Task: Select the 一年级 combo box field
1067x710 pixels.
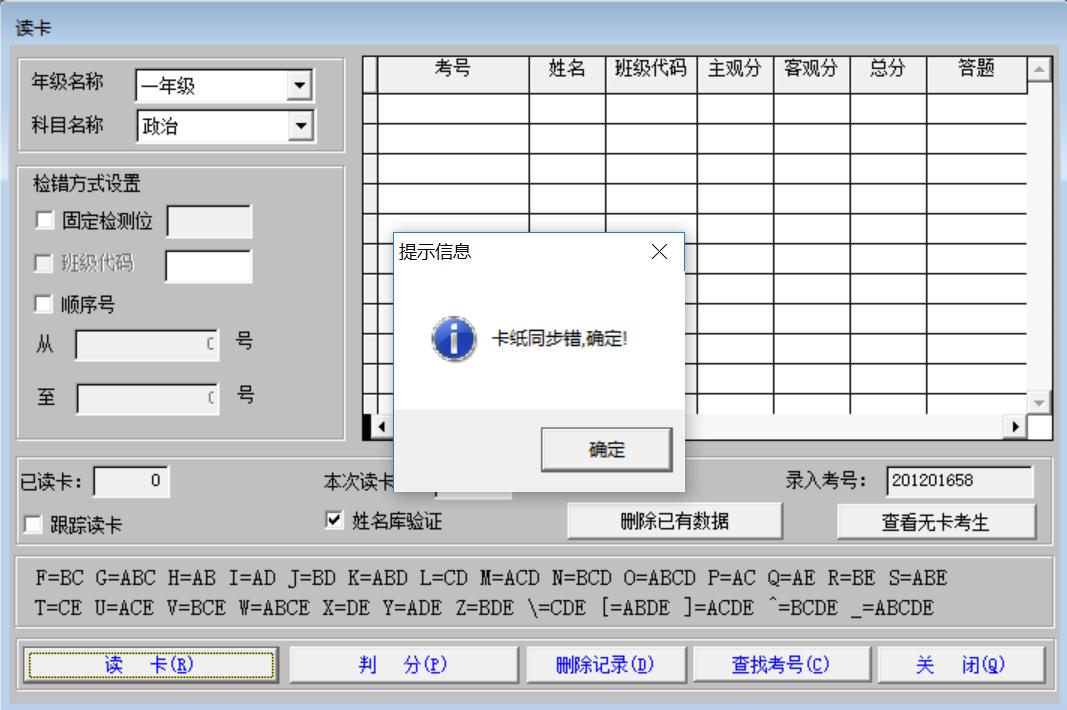Action: click(224, 86)
